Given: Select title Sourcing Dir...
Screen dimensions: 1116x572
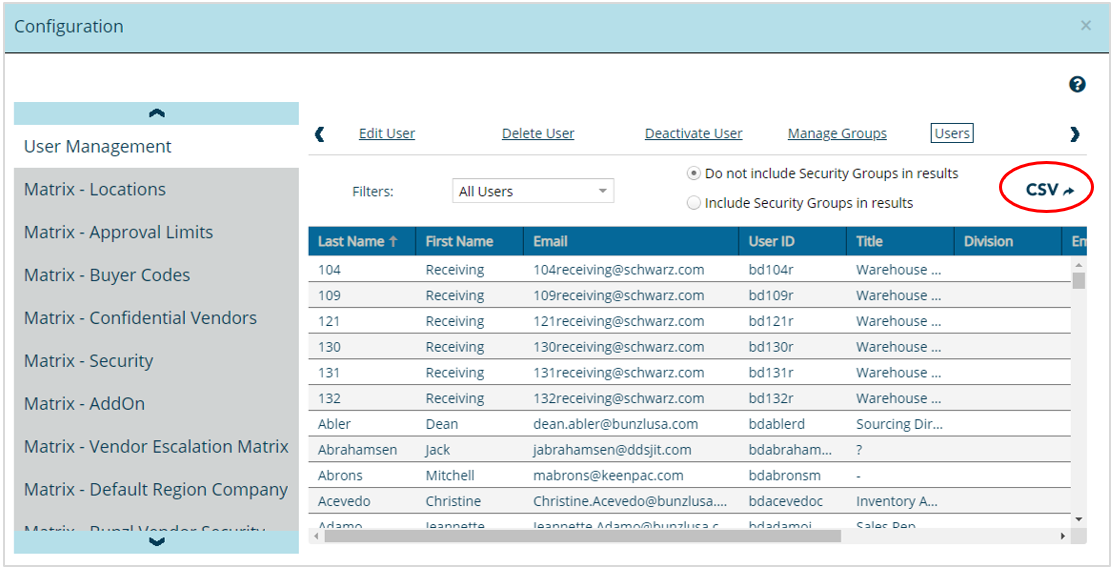Looking at the screenshot, I should pyautogui.click(x=900, y=425).
